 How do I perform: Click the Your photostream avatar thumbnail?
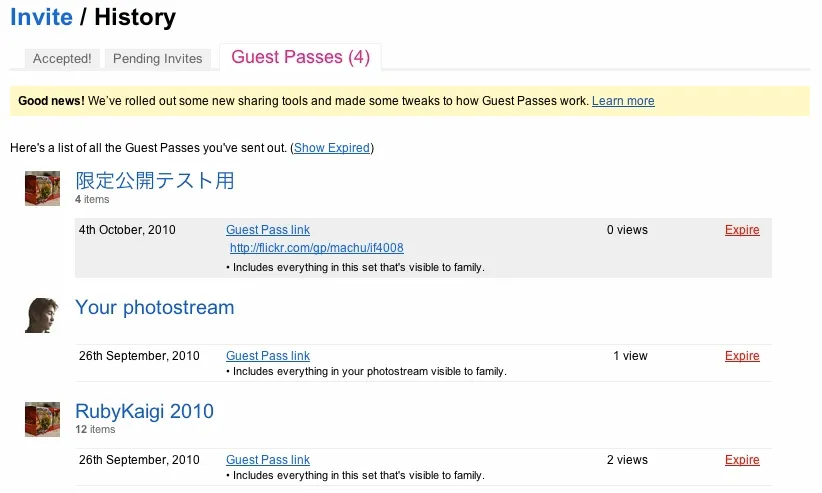(x=41, y=315)
